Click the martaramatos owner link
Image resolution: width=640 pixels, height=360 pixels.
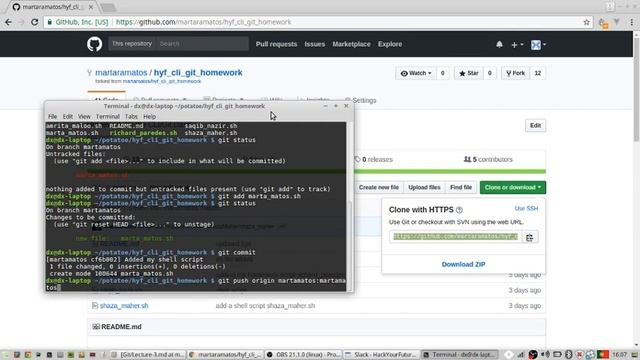tap(121, 73)
